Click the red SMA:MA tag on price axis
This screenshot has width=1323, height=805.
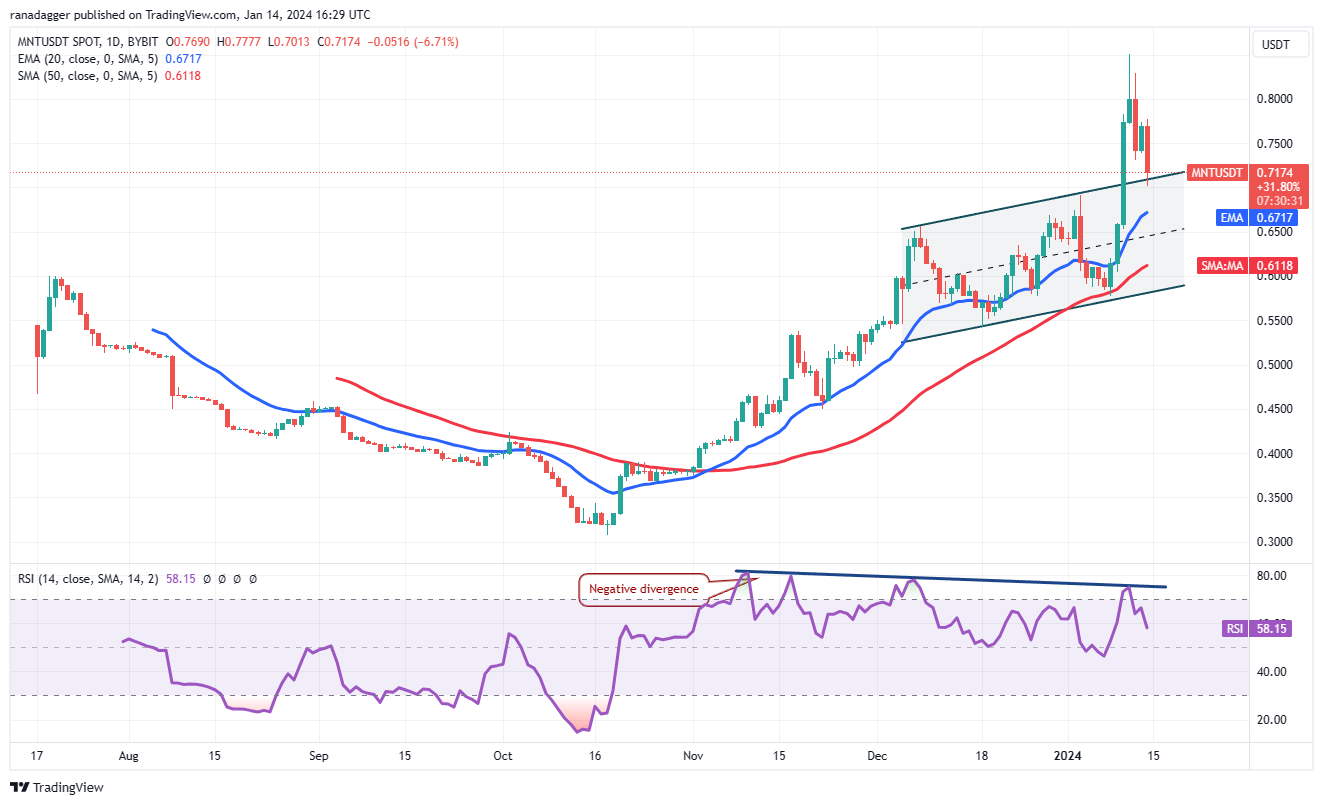coord(1221,265)
